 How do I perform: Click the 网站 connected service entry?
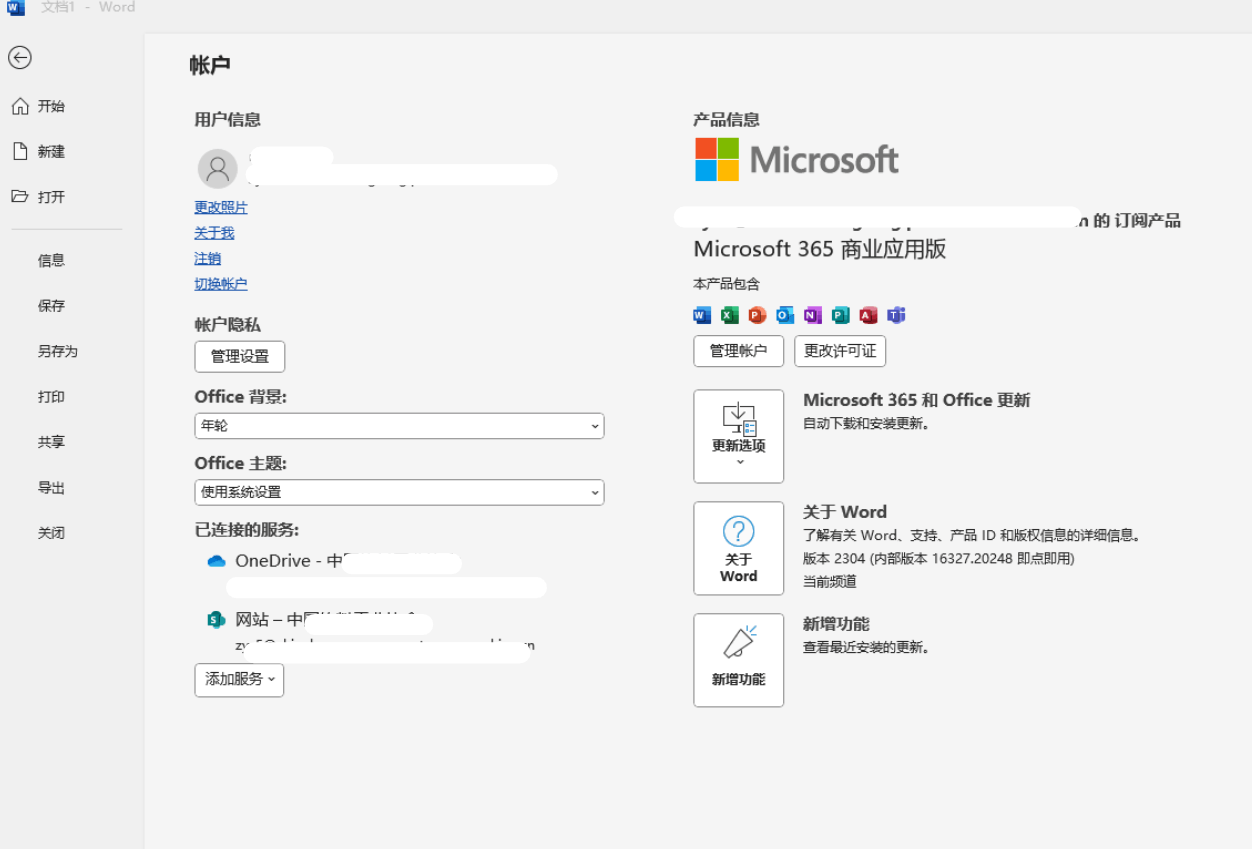[371, 633]
